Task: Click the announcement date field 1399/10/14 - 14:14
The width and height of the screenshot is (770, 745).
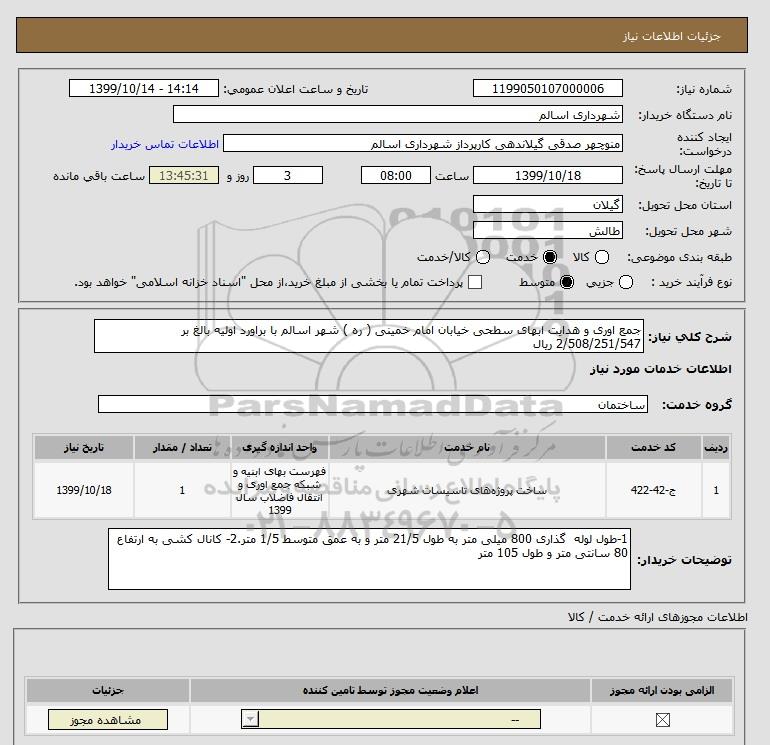Action: (143, 88)
